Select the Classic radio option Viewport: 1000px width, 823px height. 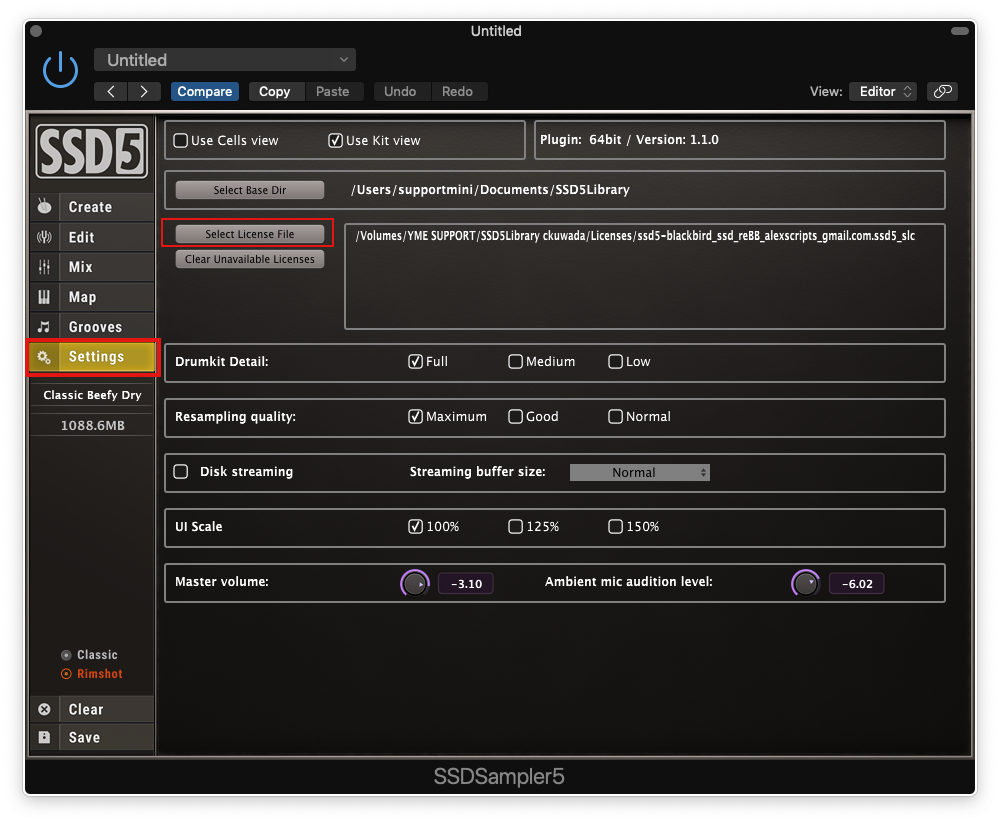click(x=67, y=655)
